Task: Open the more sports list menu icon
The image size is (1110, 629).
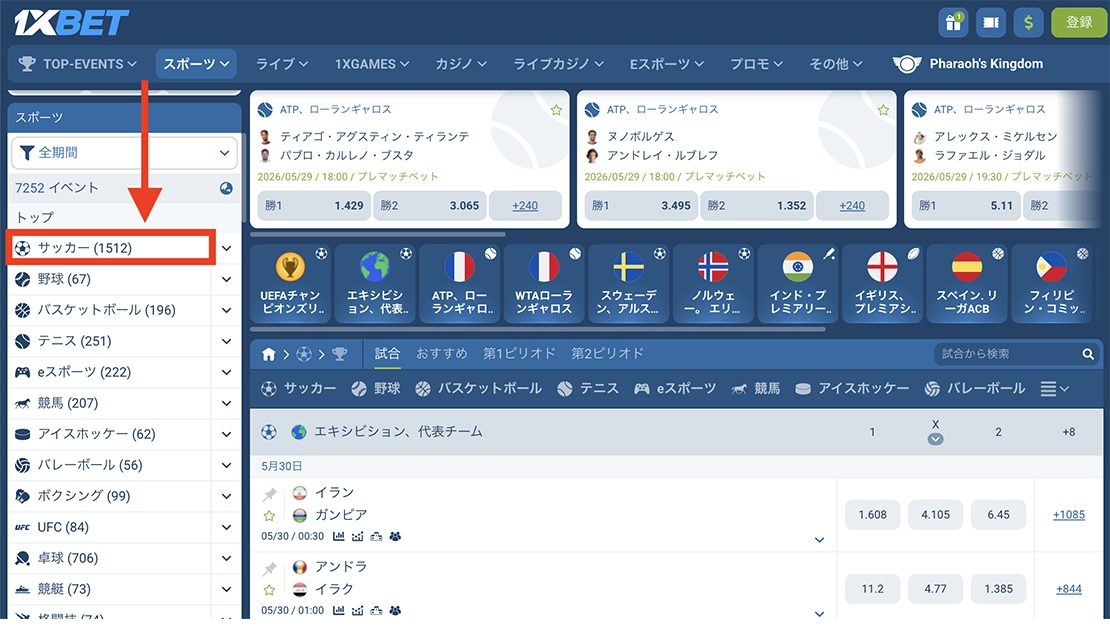Action: point(1054,388)
